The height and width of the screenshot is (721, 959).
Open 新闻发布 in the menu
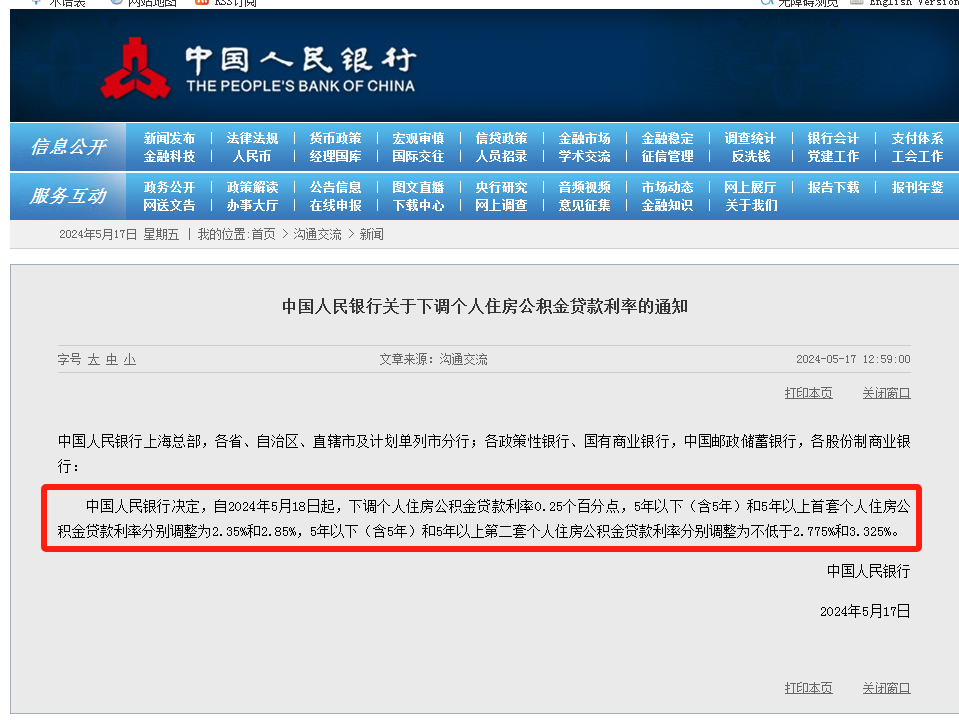click(x=169, y=138)
